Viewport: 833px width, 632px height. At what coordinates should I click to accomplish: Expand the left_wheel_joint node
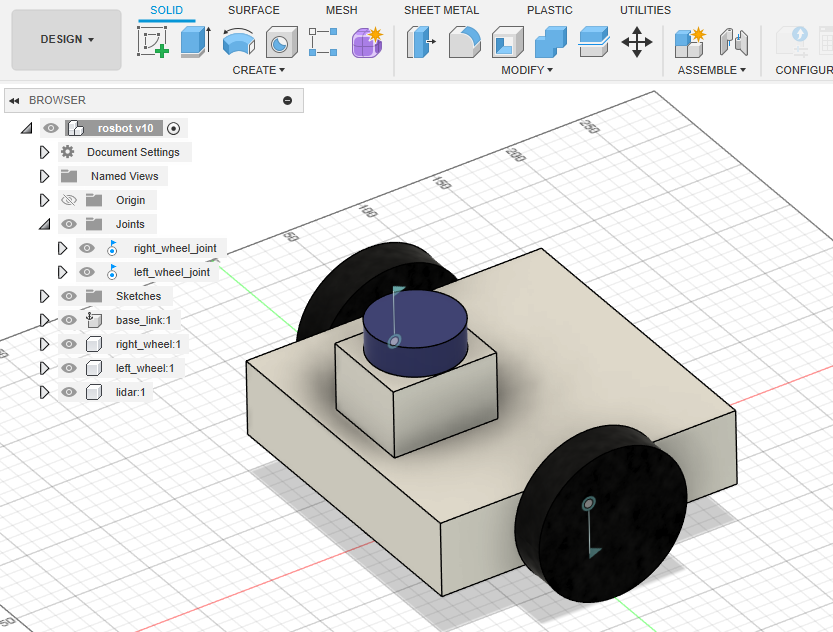[x=62, y=272]
